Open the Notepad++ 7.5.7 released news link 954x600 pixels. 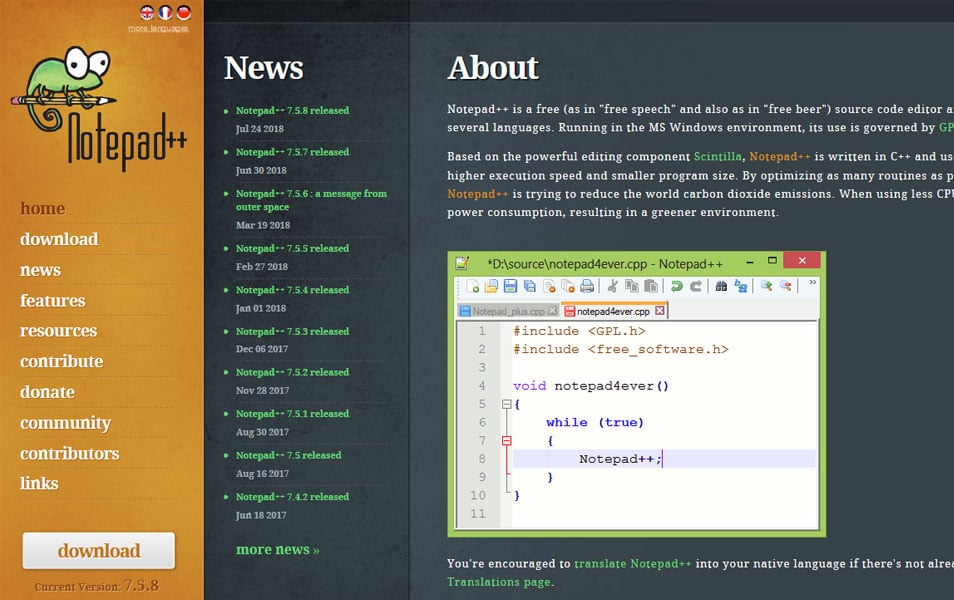coord(293,152)
